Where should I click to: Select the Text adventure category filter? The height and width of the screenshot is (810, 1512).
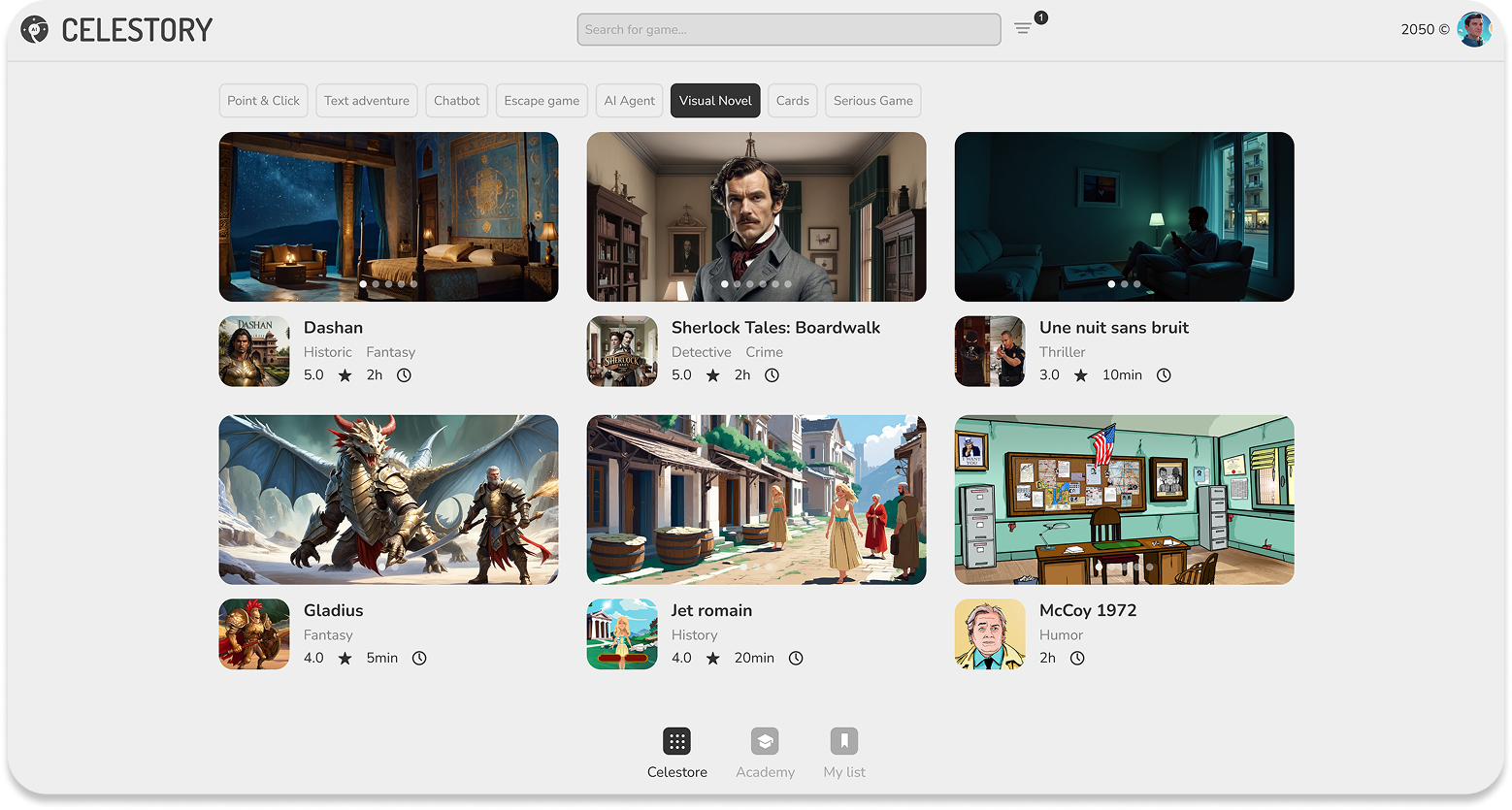tap(367, 101)
